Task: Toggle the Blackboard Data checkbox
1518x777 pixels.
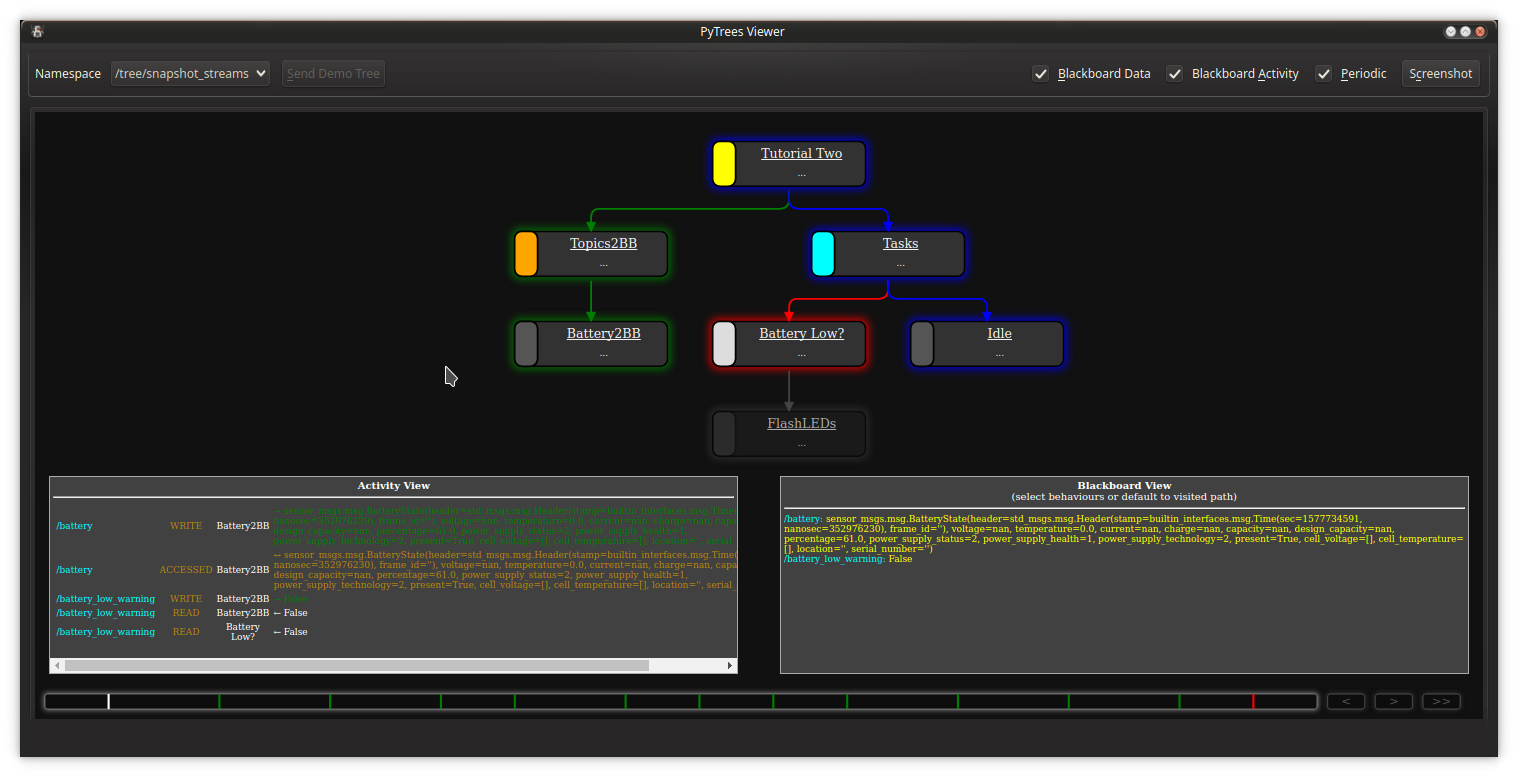Action: (1041, 73)
